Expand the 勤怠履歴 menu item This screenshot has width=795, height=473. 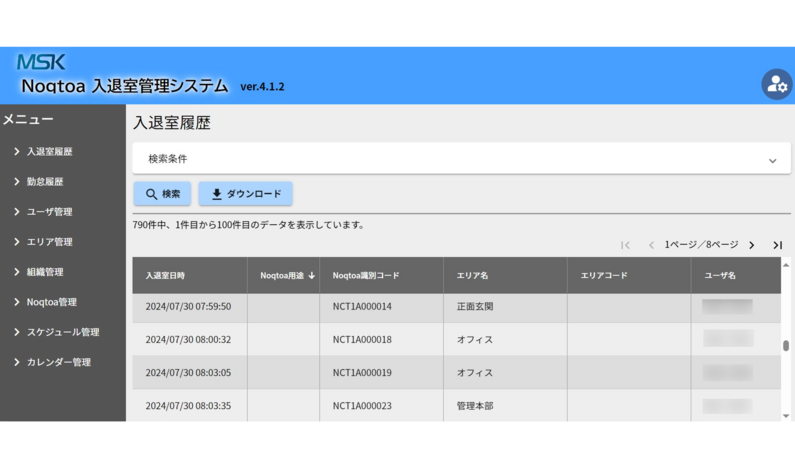click(44, 182)
